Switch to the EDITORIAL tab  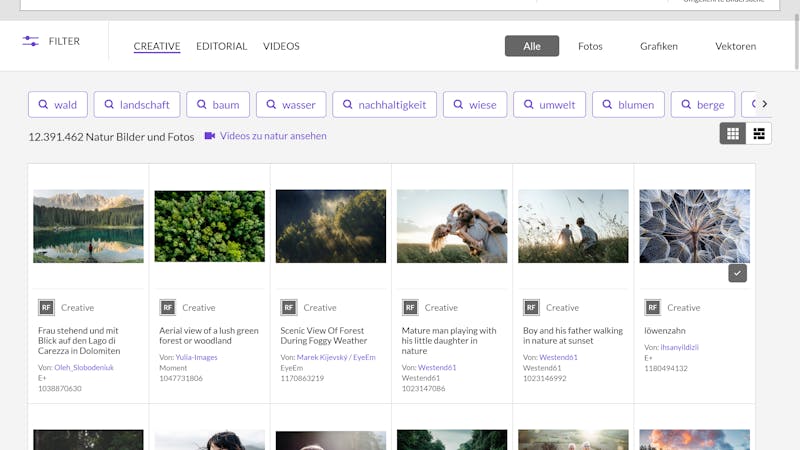click(x=221, y=46)
